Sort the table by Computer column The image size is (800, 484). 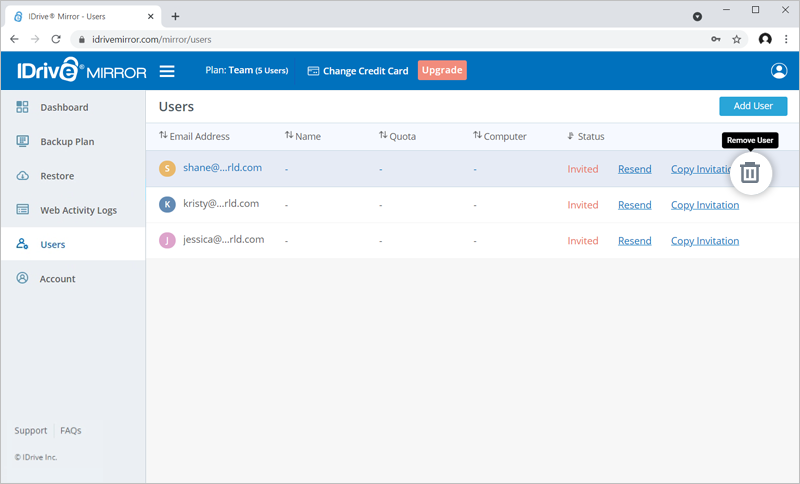coord(499,136)
